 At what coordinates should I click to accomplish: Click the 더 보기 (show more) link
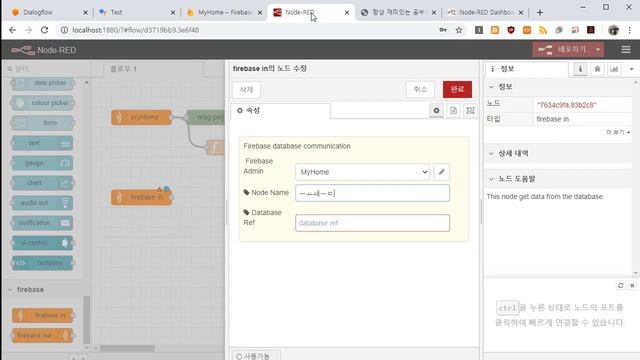click(x=618, y=132)
